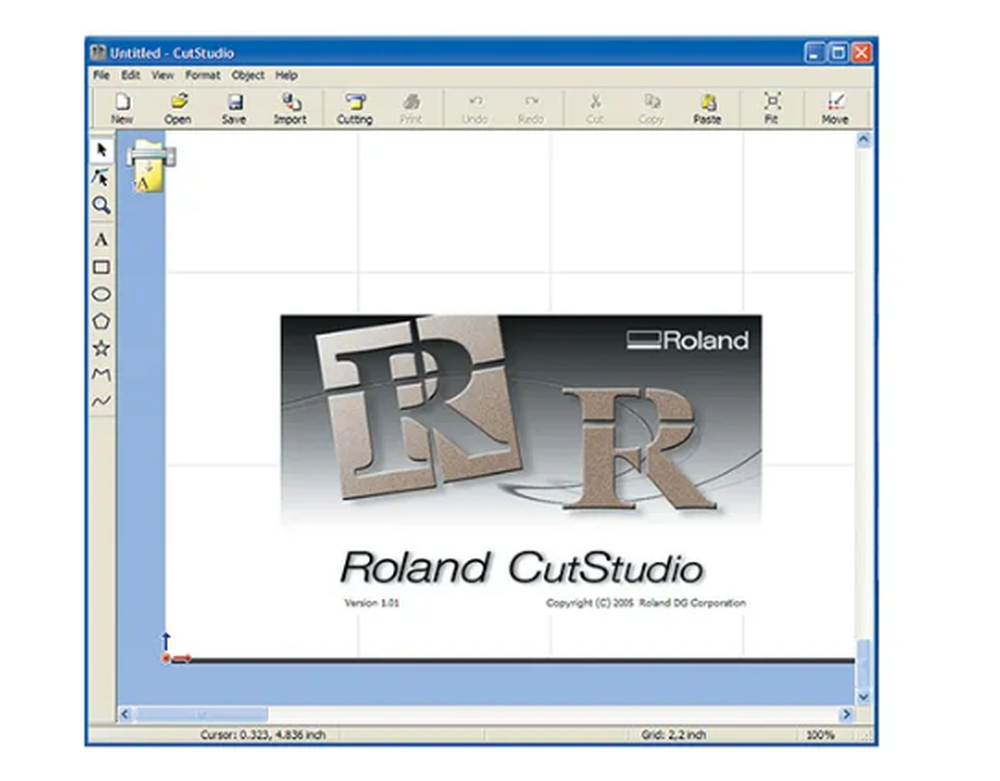Click the right arrow of horizontal scrollbar
The width and height of the screenshot is (1000, 781).
coord(846,715)
